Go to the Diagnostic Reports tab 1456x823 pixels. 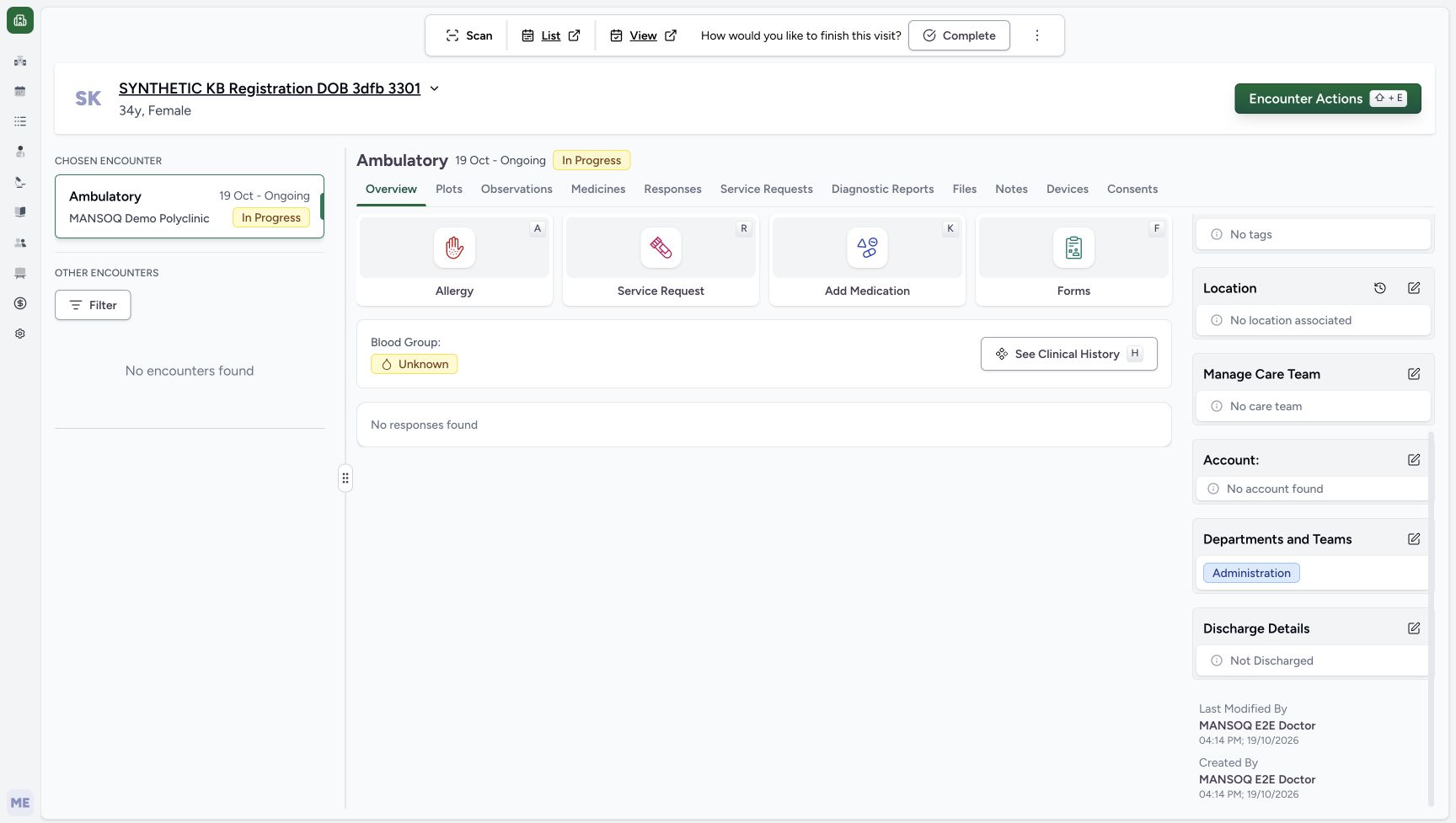(882, 189)
